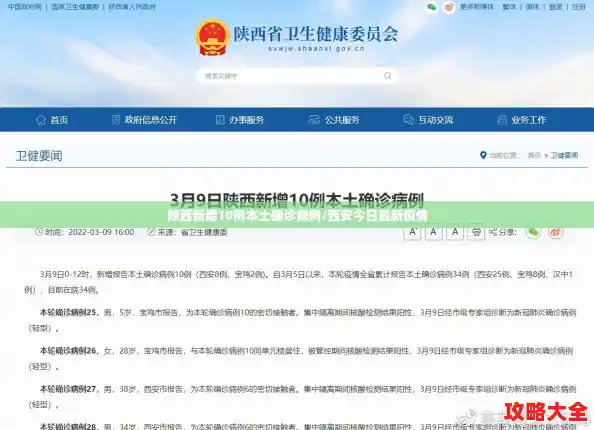Switch to 繁体 traditional Chinese

509,7
